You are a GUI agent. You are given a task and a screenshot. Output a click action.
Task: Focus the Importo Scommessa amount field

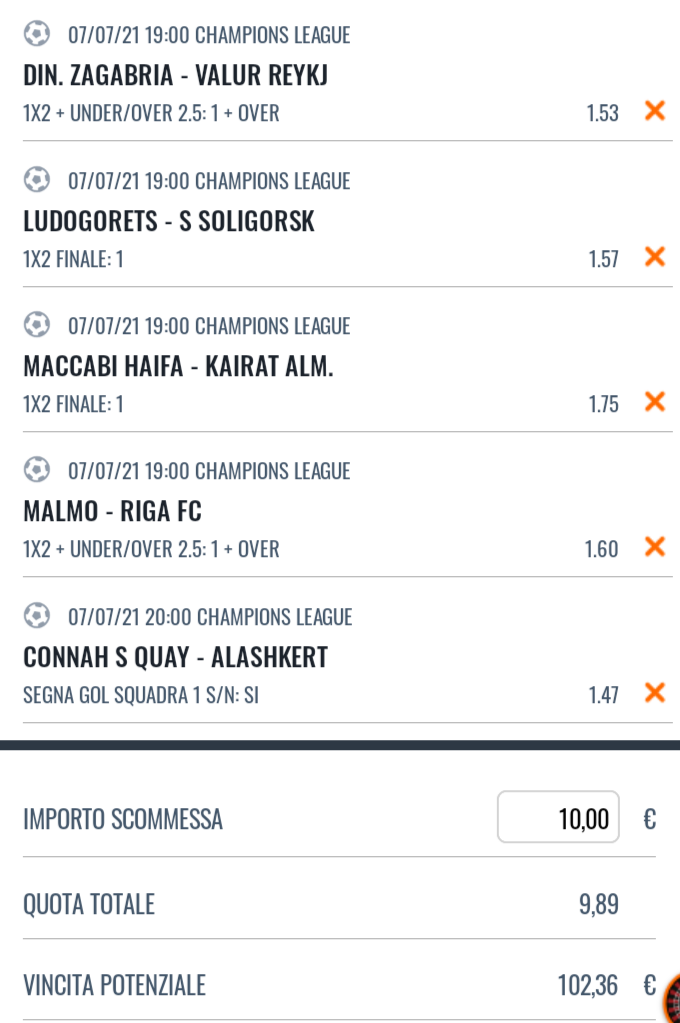point(558,817)
